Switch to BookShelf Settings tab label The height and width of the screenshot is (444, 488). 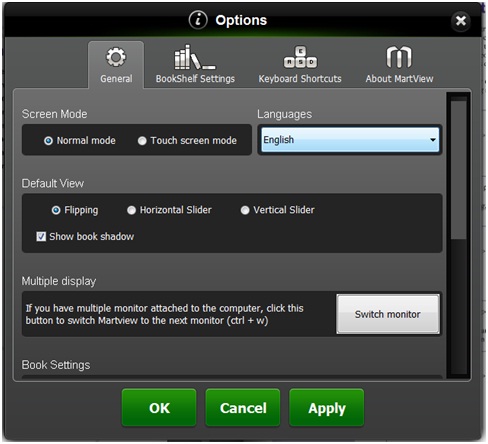click(195, 79)
